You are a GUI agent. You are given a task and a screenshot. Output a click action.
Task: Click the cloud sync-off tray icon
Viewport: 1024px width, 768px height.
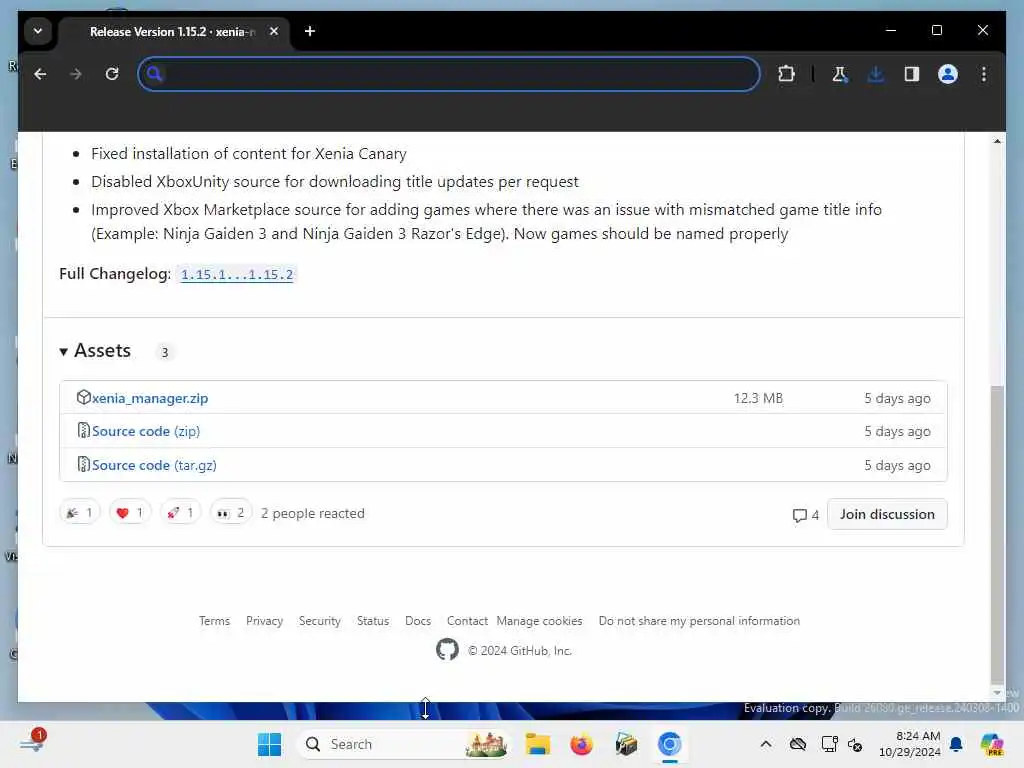pos(797,744)
